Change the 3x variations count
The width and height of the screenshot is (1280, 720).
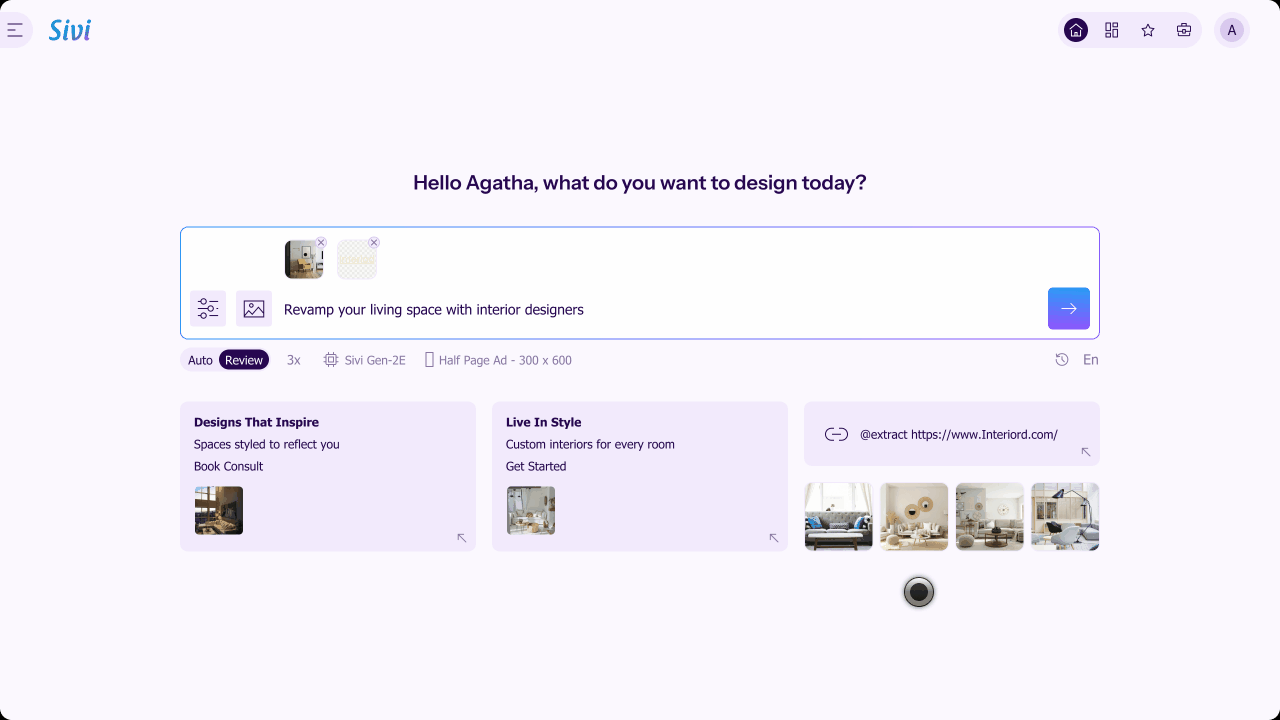click(x=294, y=360)
